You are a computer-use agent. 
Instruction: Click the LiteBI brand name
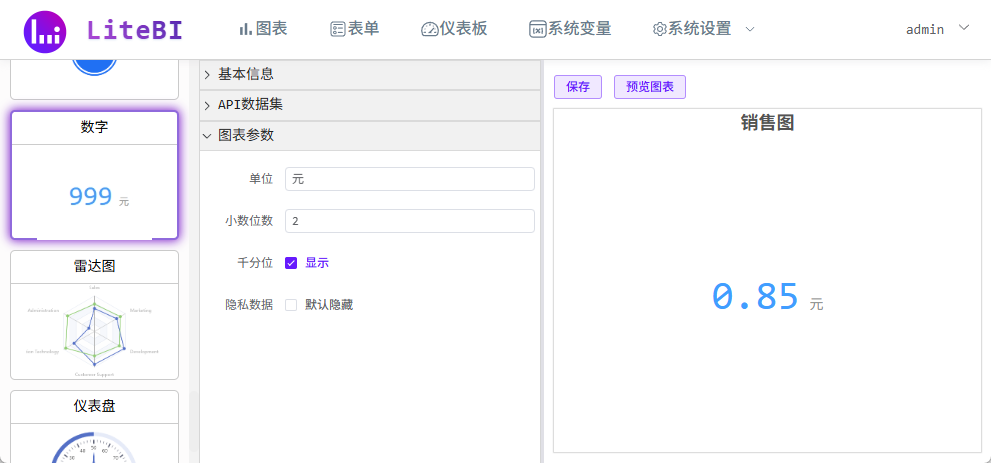coord(135,30)
